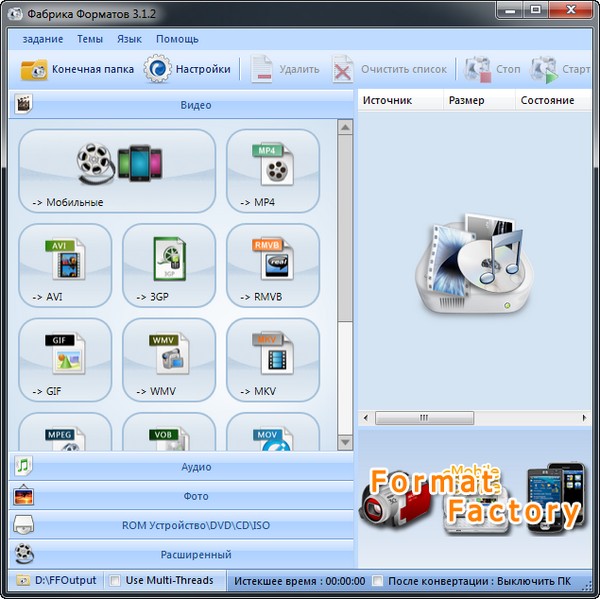This screenshot has height=599, width=600.
Task: Click the Удалить toolbar icon
Action: click(261, 69)
